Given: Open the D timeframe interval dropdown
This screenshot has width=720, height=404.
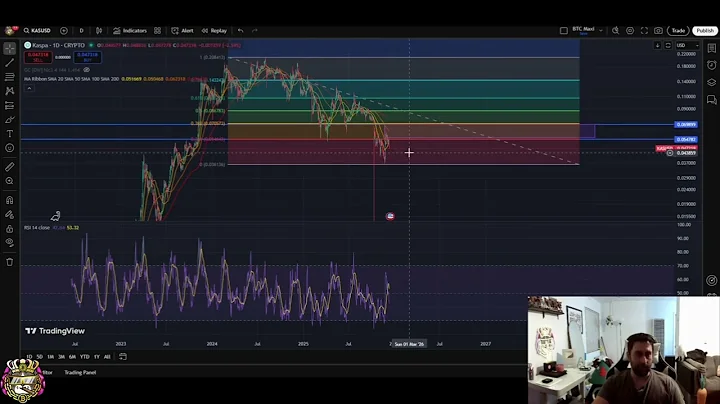Looking at the screenshot, I should coord(81,31).
